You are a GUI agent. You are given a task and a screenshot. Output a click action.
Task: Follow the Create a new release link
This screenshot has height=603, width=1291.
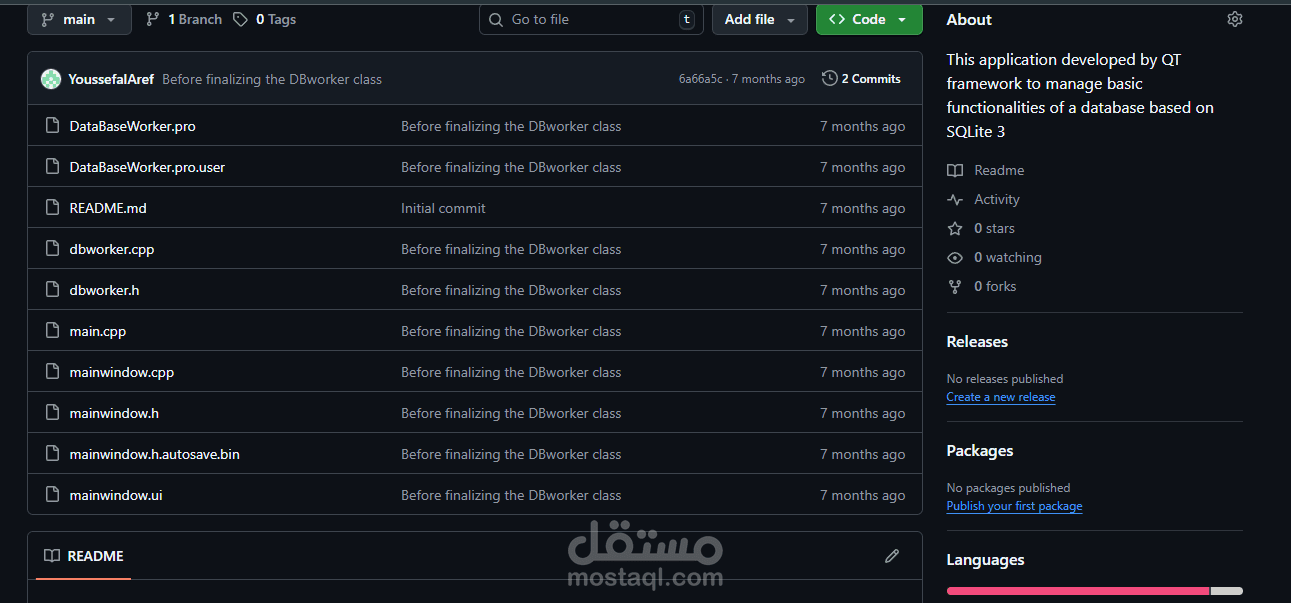[x=1000, y=396]
